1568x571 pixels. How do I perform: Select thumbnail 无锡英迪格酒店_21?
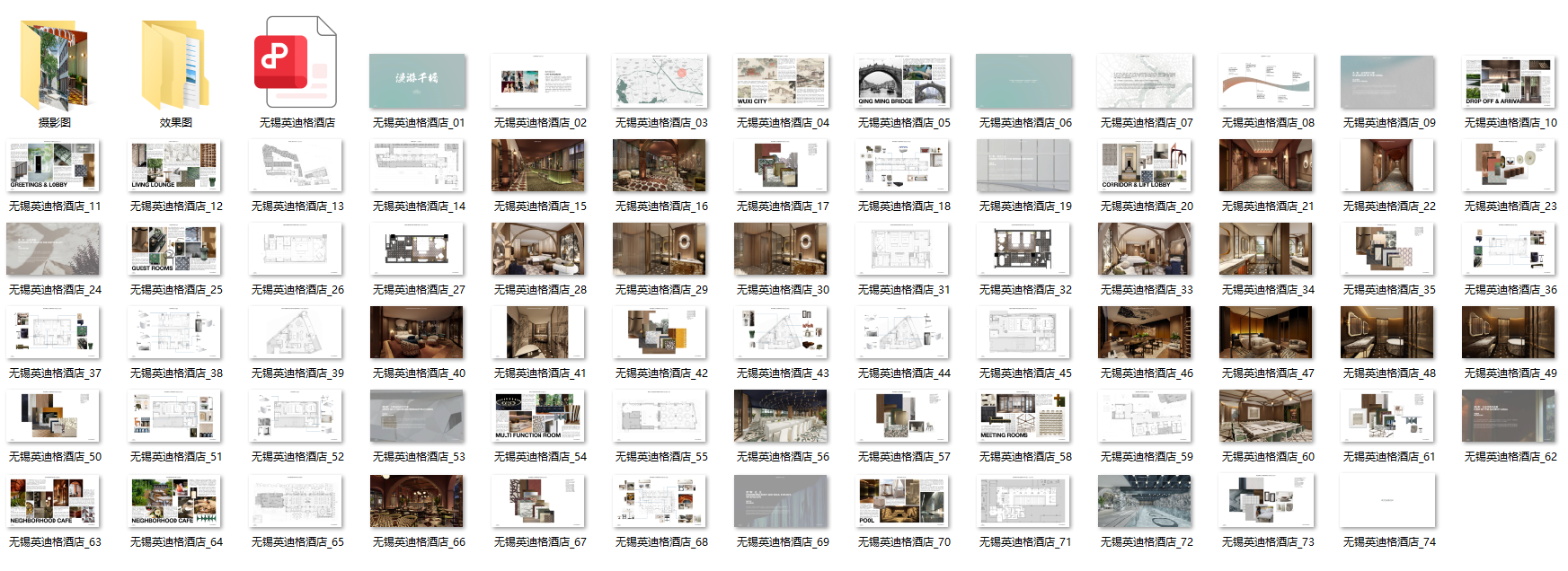pyautogui.click(x=1267, y=165)
